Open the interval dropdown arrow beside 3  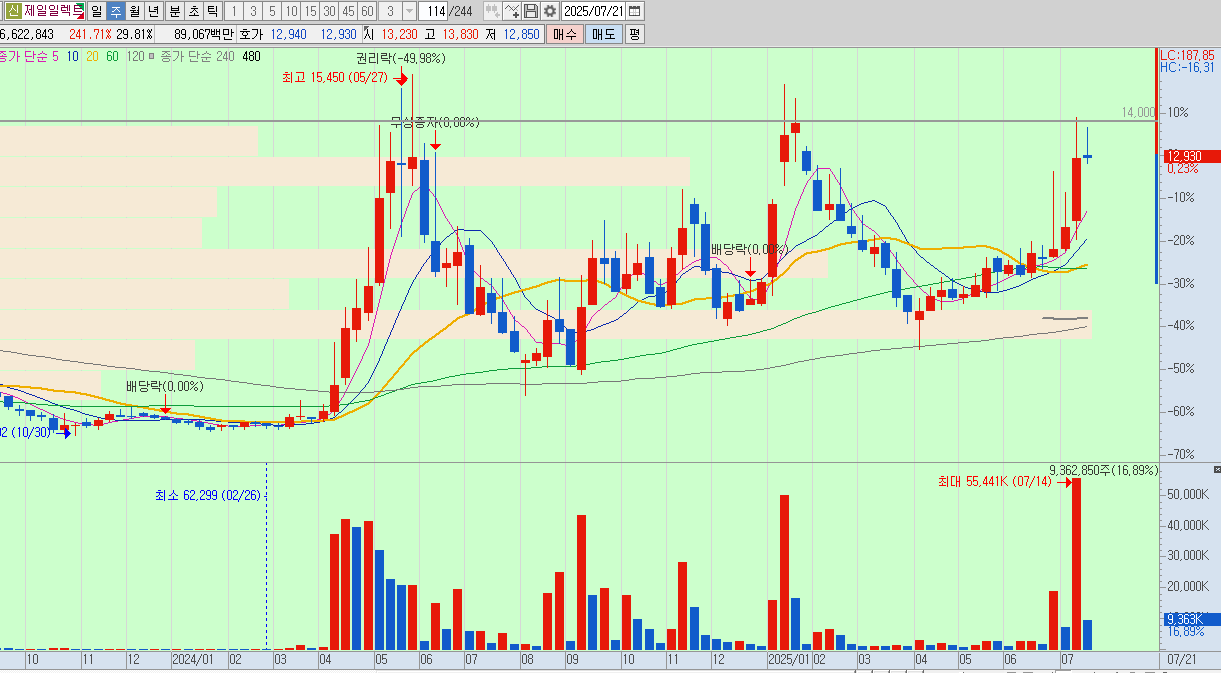tap(409, 11)
